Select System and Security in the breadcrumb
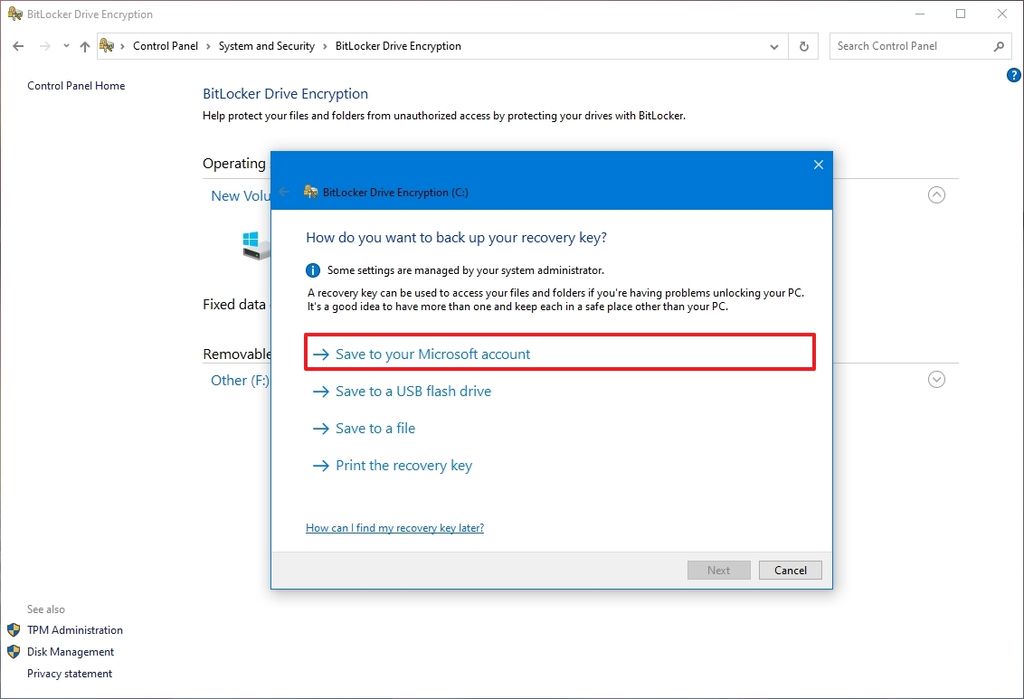 (x=265, y=46)
